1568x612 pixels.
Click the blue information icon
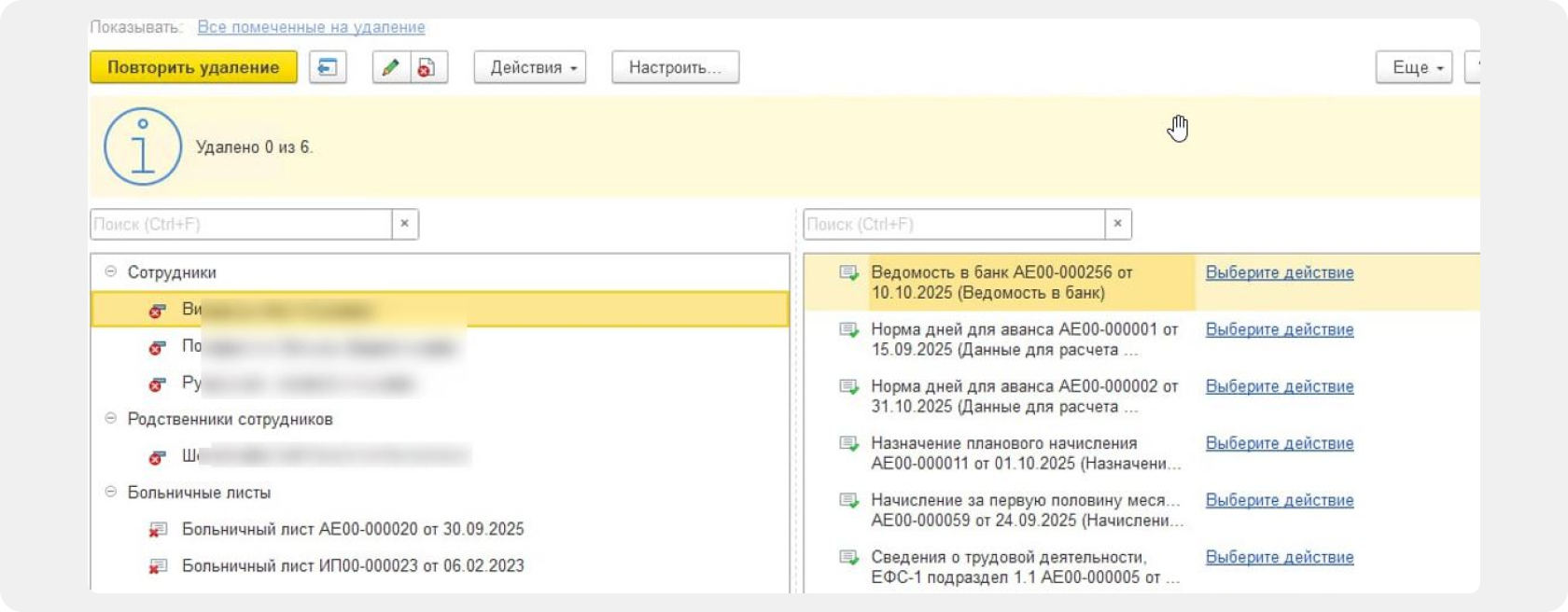(x=143, y=146)
